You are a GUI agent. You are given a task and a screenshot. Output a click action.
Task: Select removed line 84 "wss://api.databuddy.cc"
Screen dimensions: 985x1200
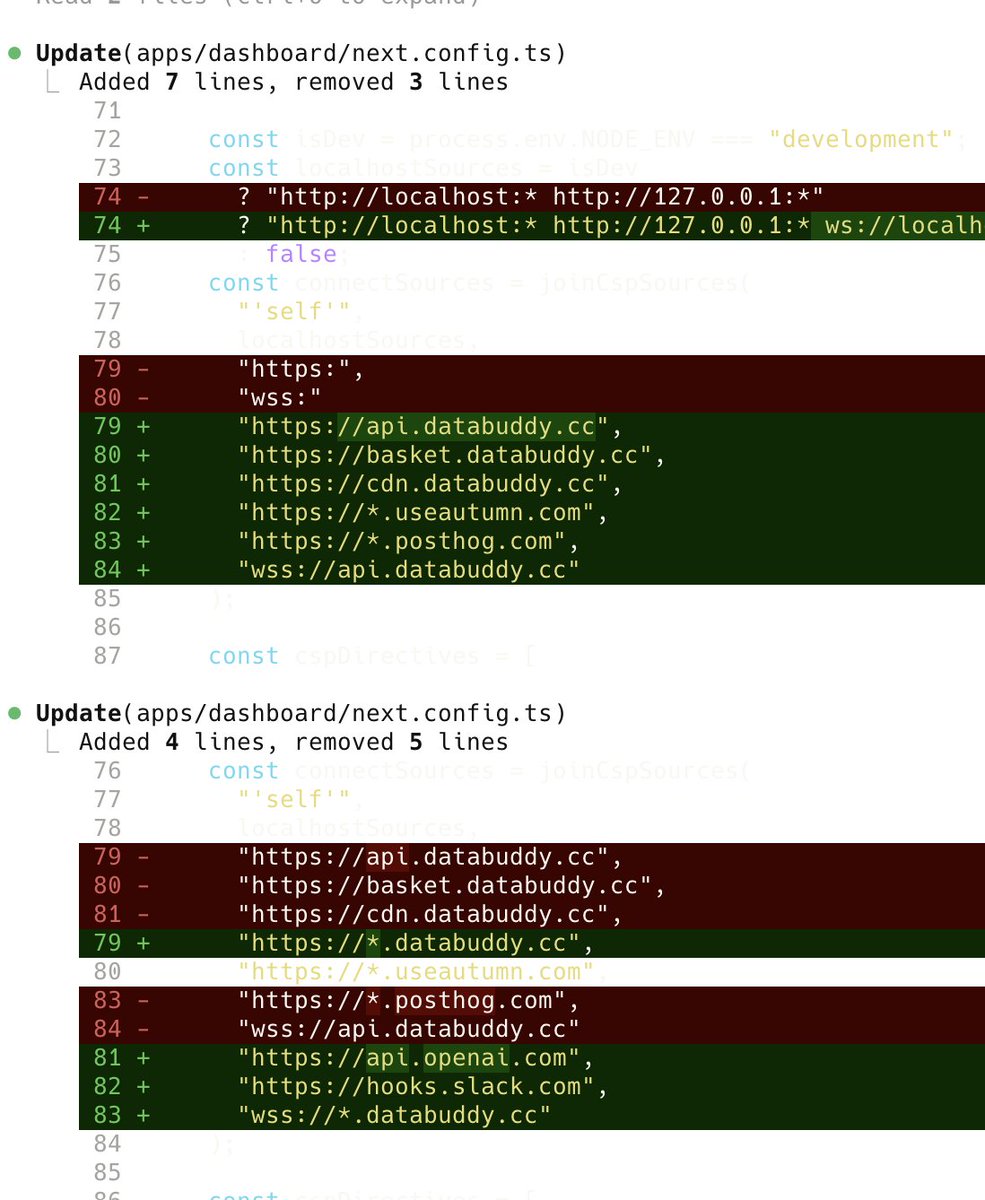tap(532, 1030)
